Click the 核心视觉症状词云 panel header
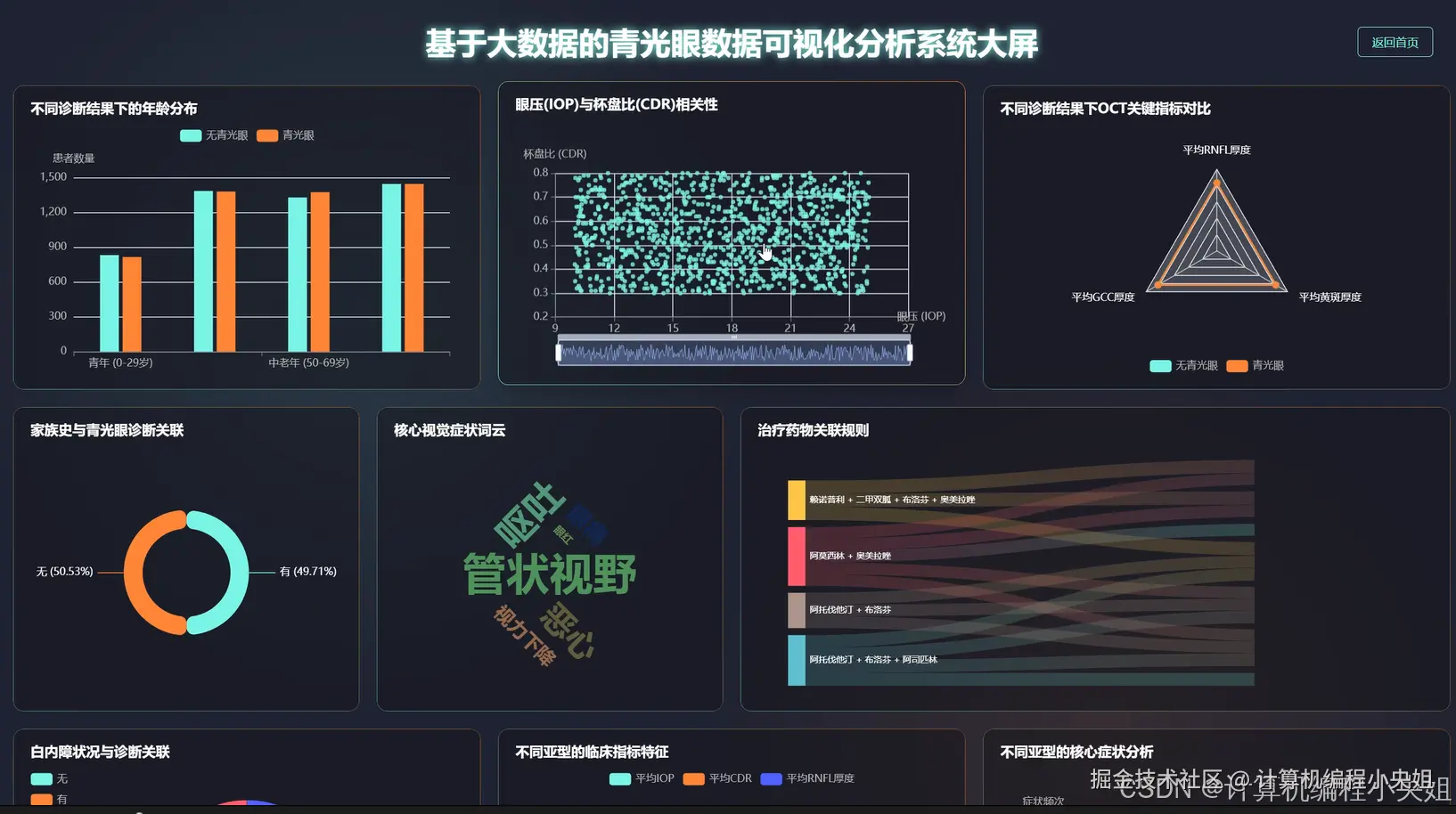 pyautogui.click(x=448, y=430)
